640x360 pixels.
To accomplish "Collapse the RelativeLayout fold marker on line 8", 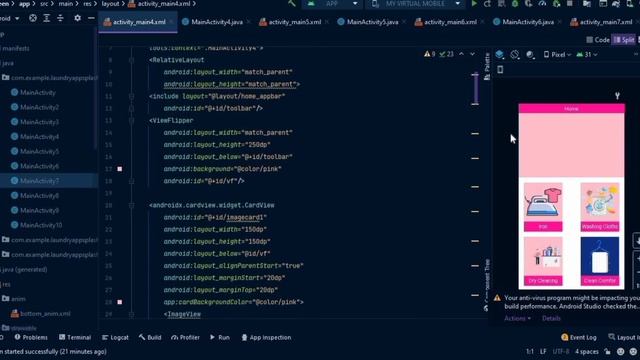I will click(x=131, y=60).
